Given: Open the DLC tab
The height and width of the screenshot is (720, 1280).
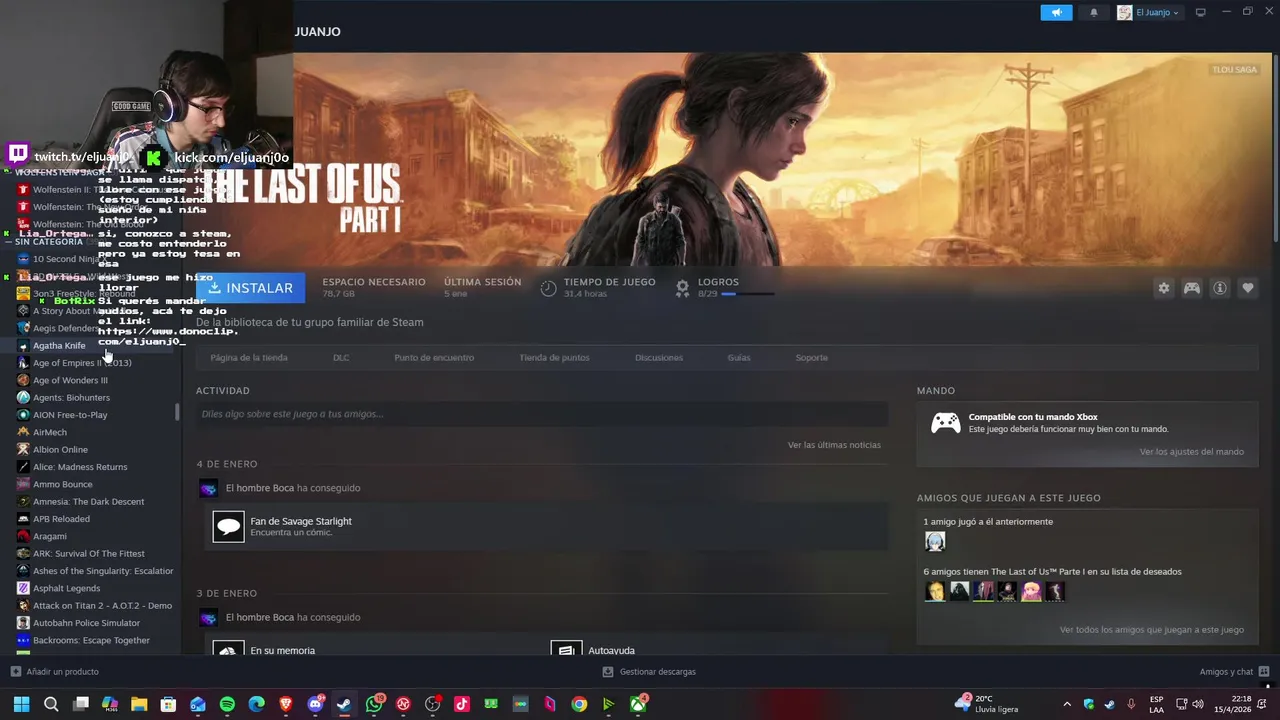Looking at the screenshot, I should coord(341,358).
